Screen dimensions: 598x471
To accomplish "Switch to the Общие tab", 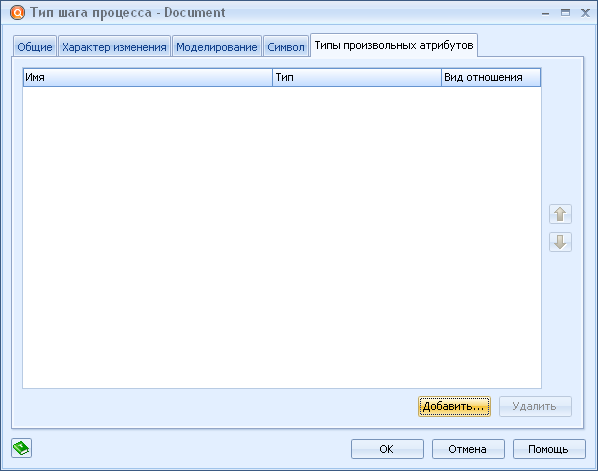I will coord(35,47).
